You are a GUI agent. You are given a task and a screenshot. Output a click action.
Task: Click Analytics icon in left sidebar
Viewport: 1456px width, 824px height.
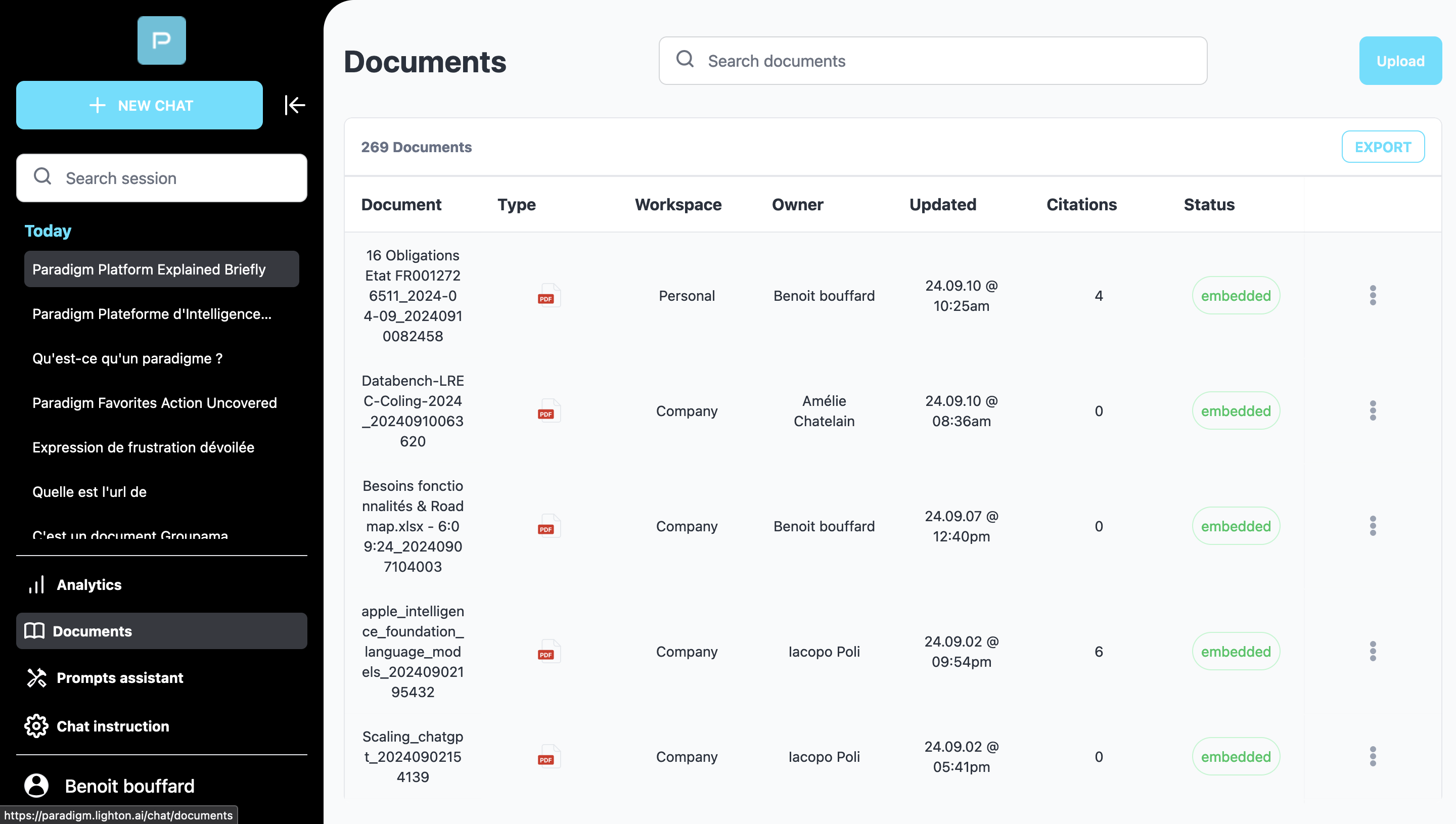pyautogui.click(x=37, y=584)
